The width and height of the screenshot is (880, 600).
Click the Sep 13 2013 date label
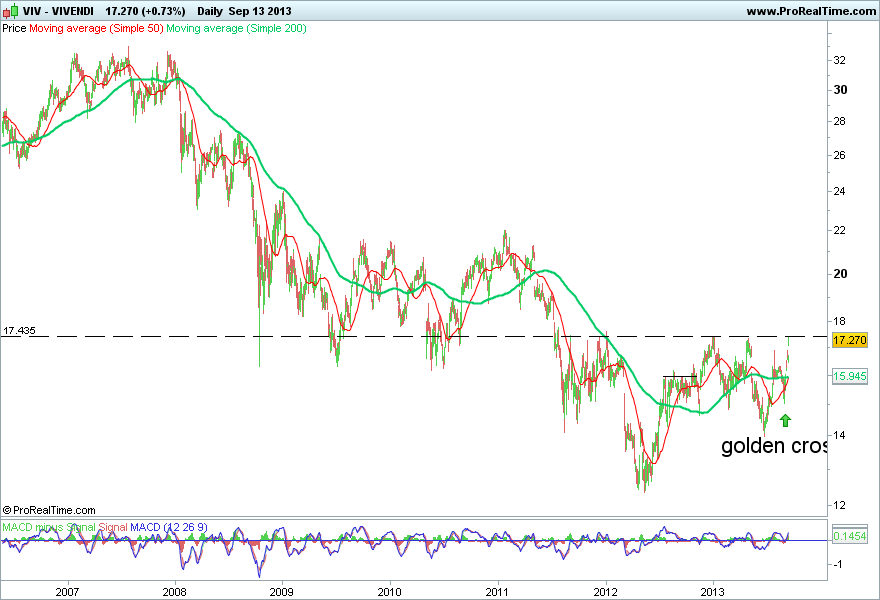(260, 11)
